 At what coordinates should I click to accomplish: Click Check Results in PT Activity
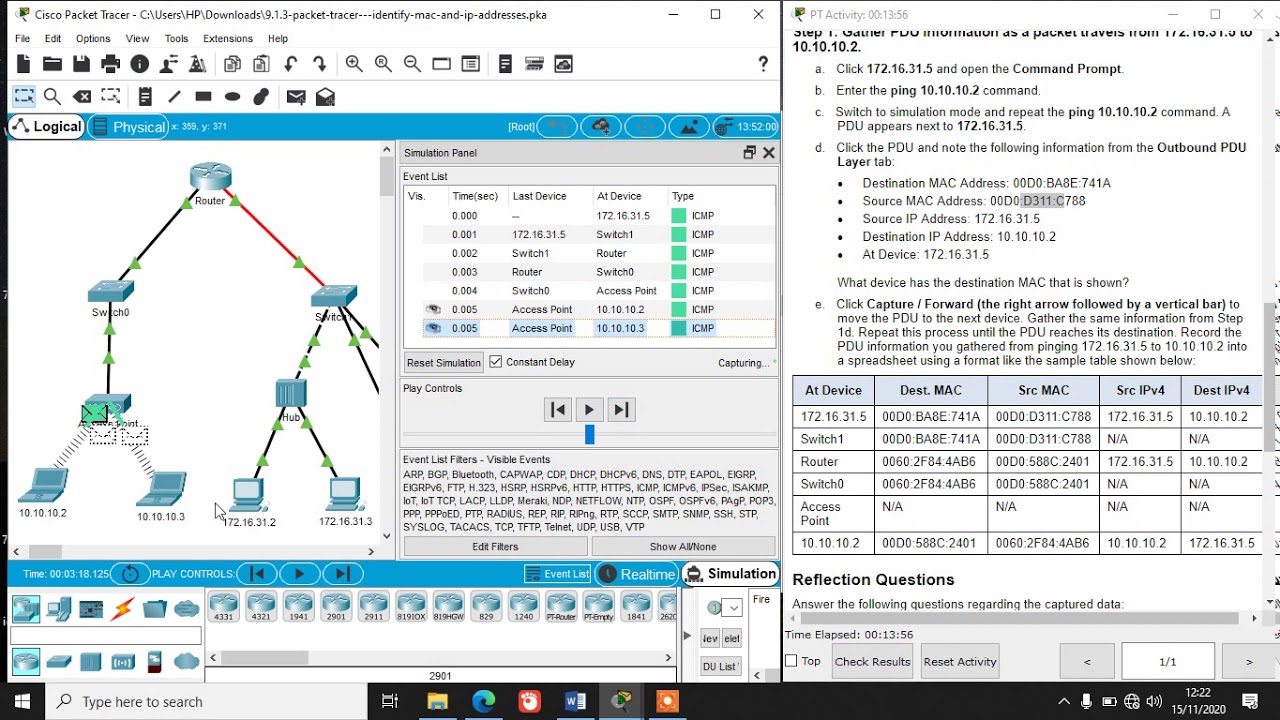[x=872, y=661]
